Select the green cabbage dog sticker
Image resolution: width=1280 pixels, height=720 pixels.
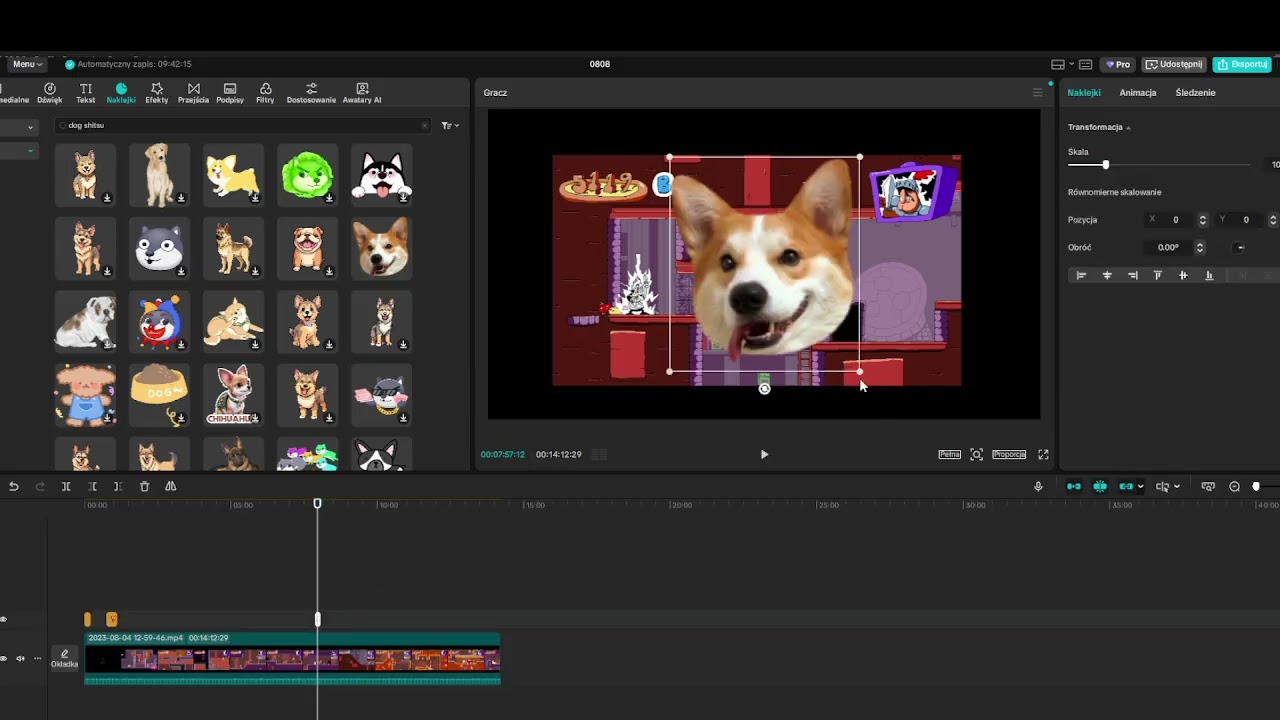[x=307, y=175]
